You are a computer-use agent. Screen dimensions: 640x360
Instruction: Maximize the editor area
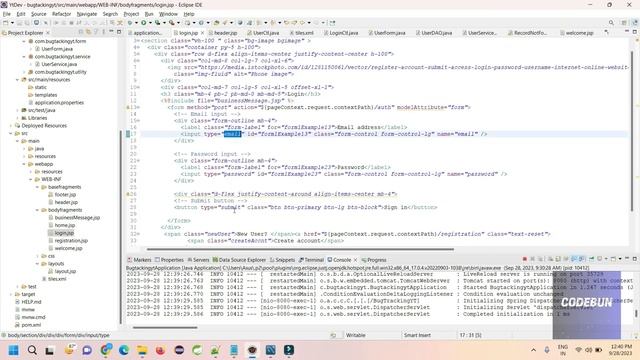634,32
